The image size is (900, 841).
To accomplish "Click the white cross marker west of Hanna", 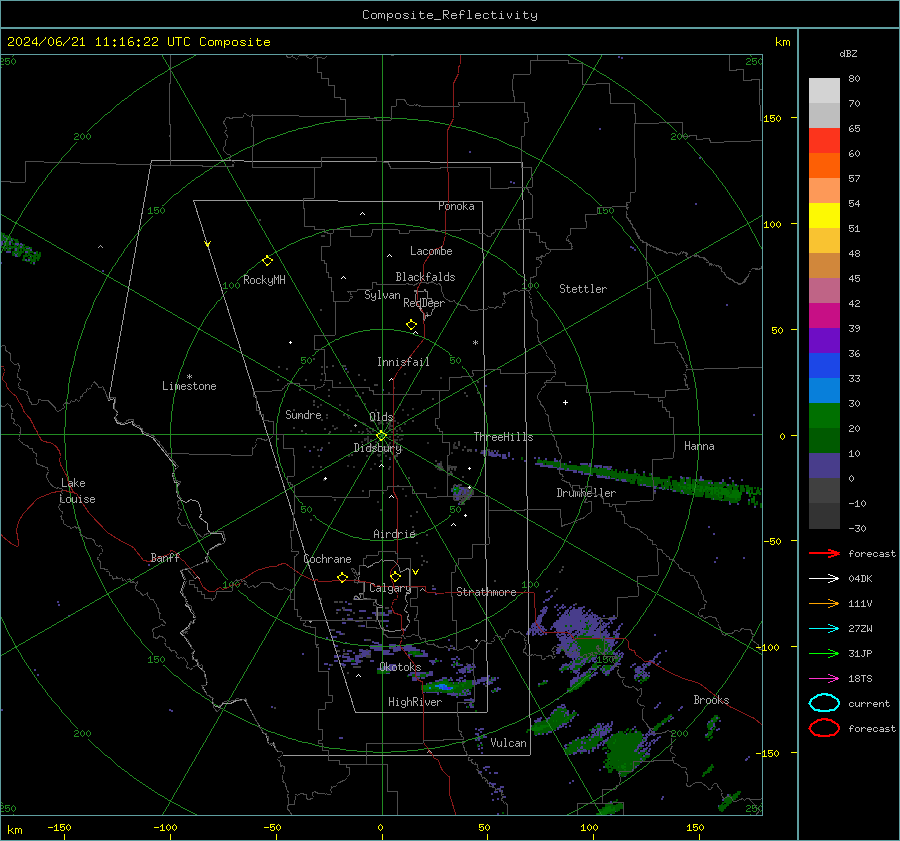I will 565,402.
